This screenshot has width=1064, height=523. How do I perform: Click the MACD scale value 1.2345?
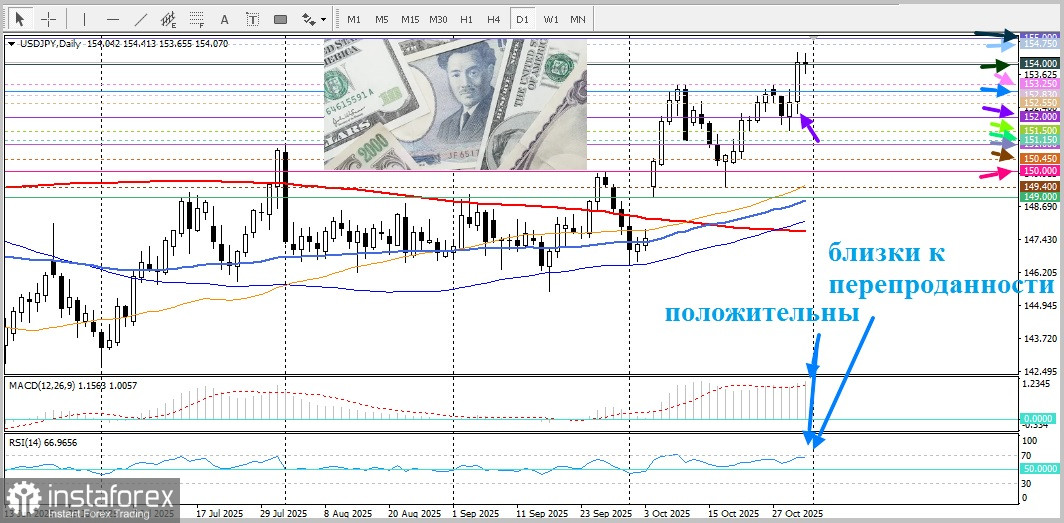pos(1036,384)
